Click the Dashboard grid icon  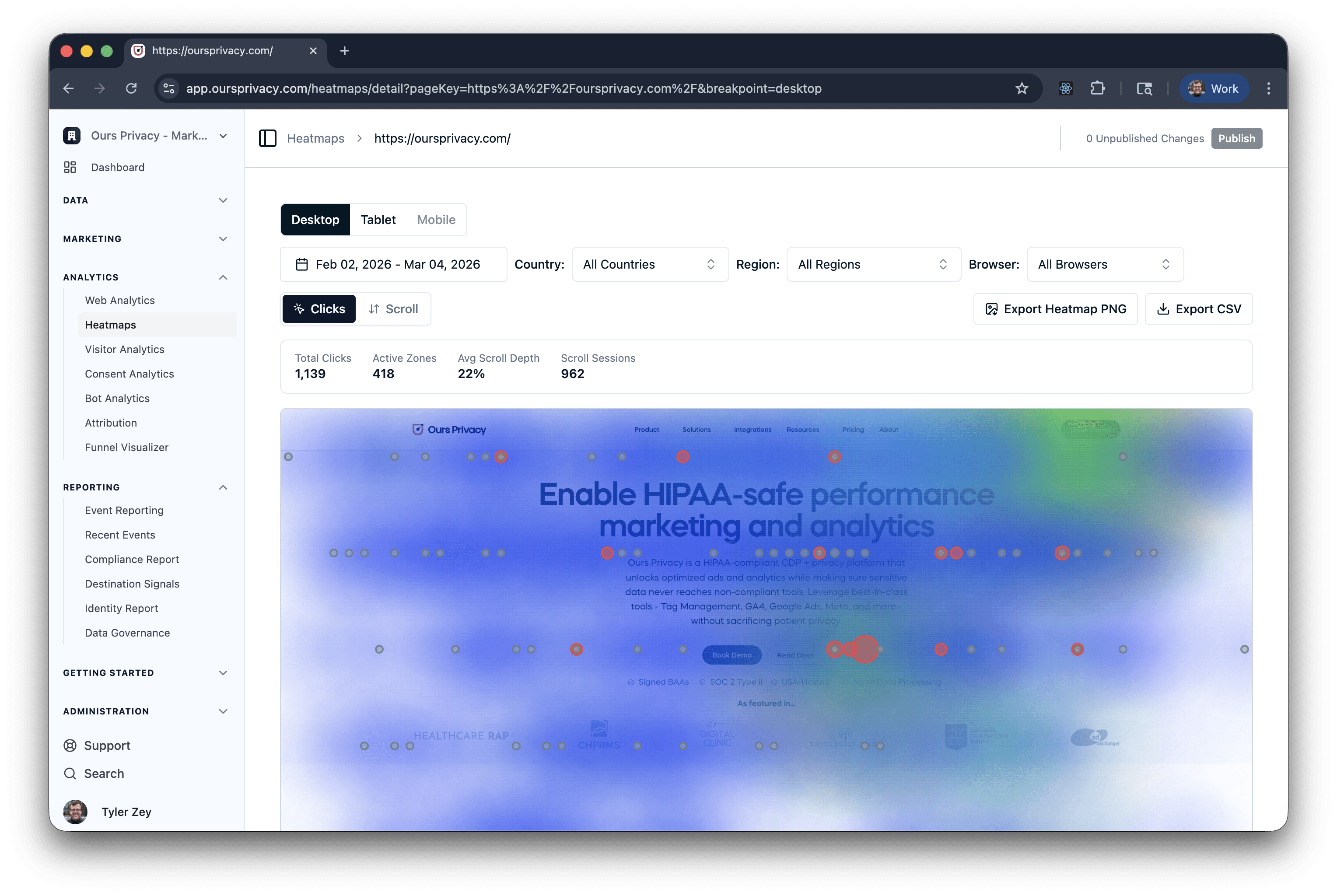(x=70, y=168)
